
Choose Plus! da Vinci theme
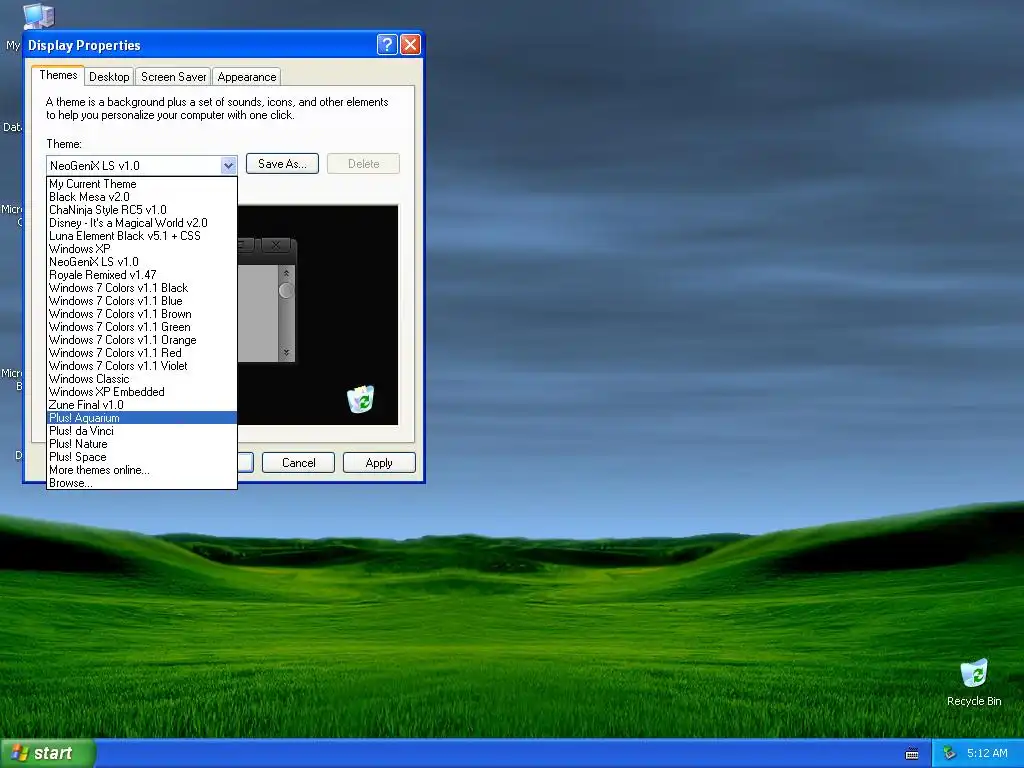click(142, 431)
